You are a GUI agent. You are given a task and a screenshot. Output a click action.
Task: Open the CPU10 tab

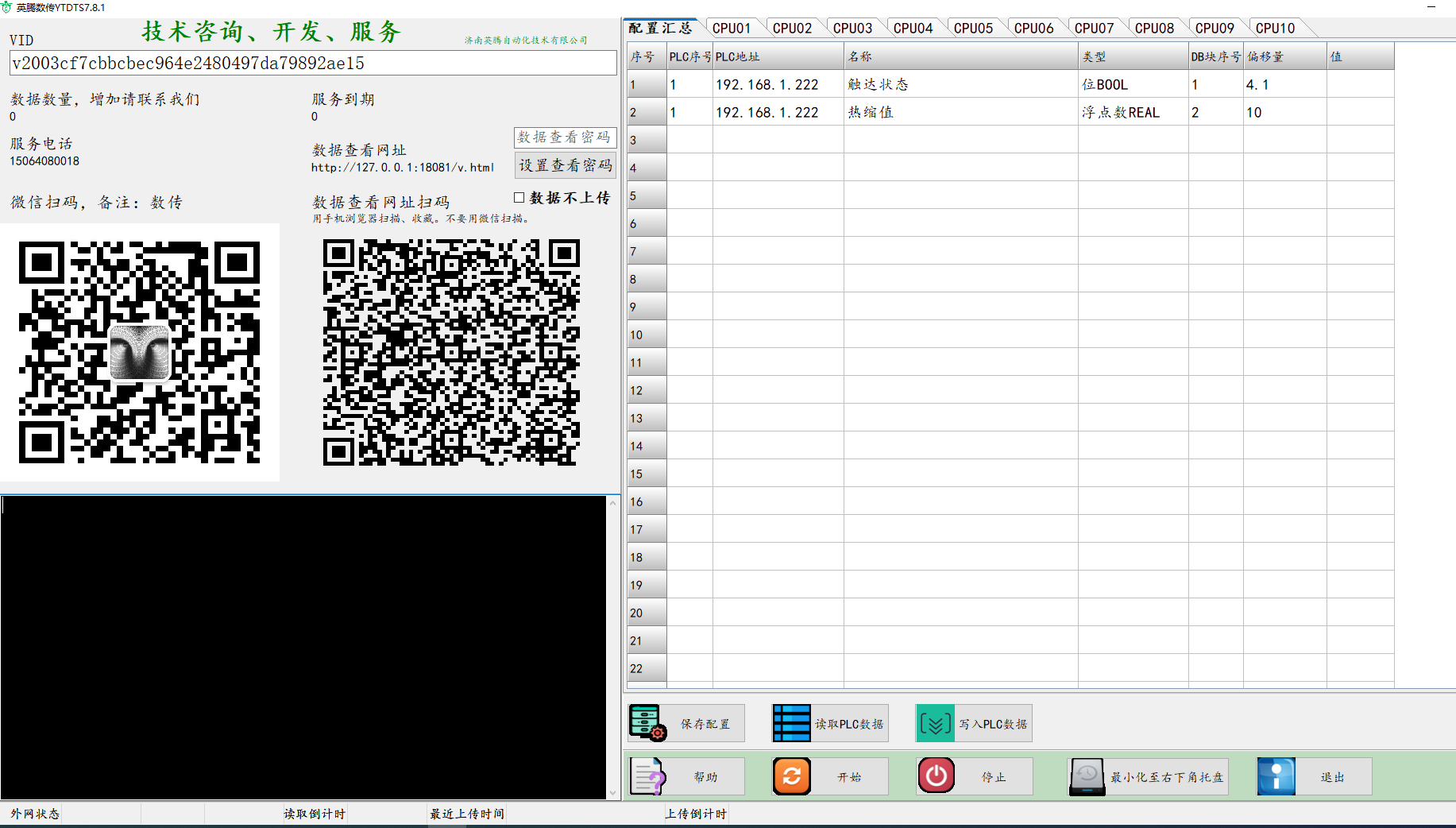tap(1275, 28)
